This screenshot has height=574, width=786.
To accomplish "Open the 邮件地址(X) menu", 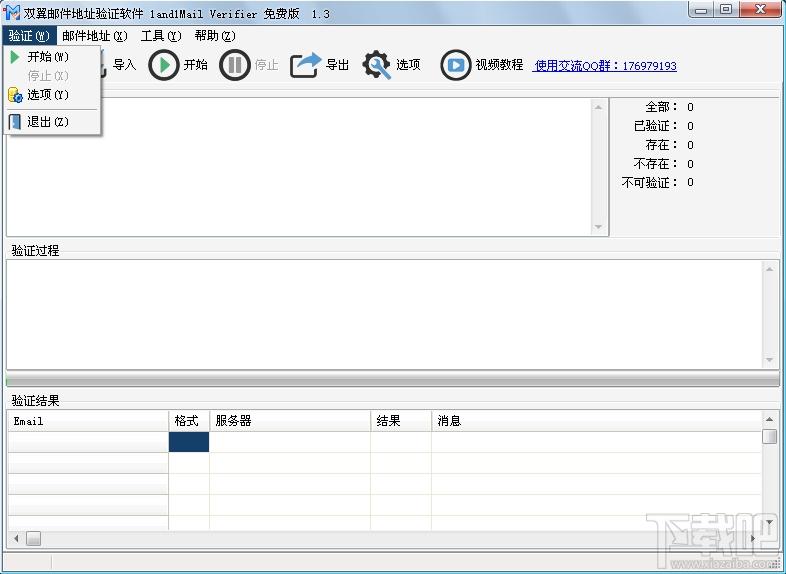I will point(95,36).
